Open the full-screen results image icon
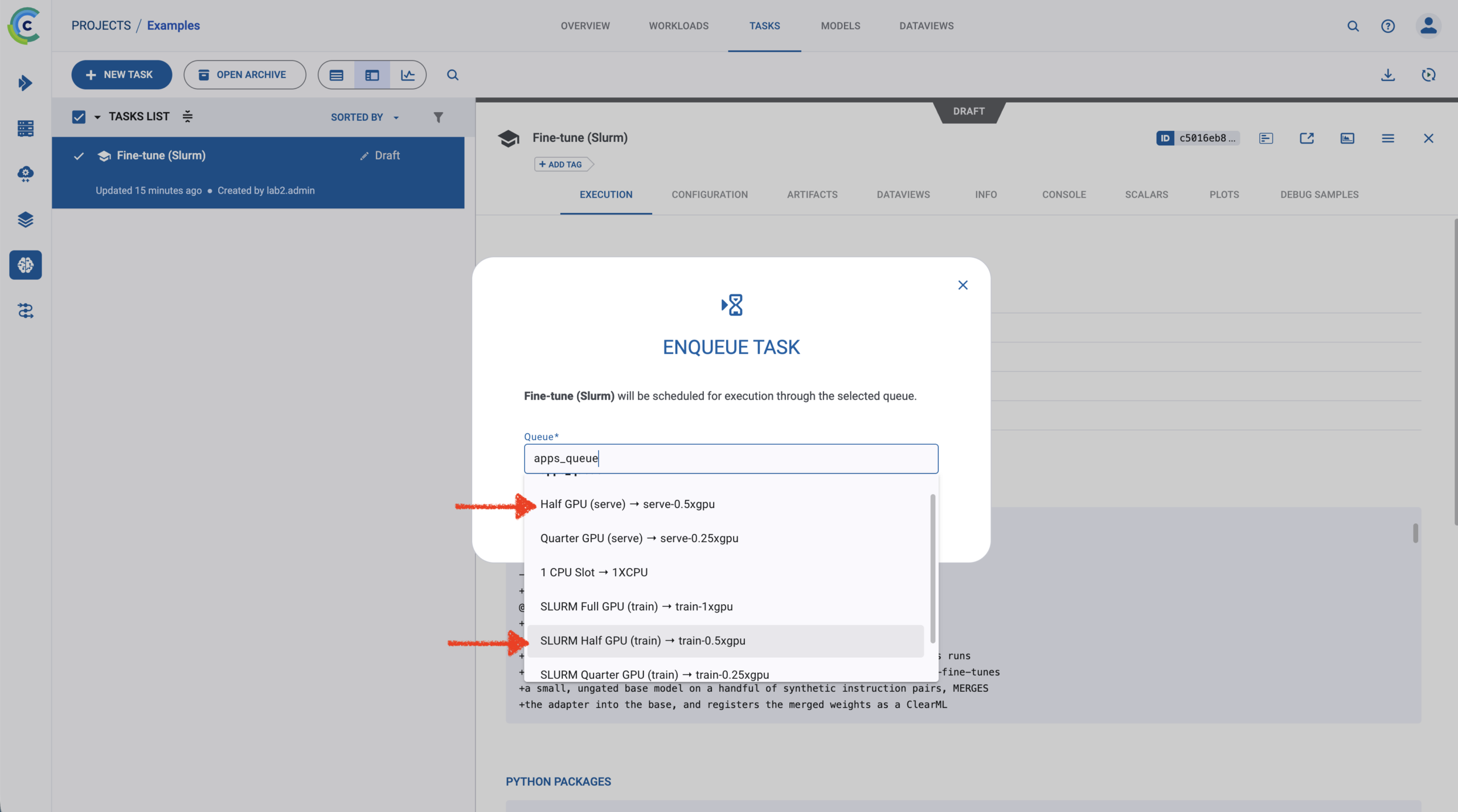 (1348, 138)
